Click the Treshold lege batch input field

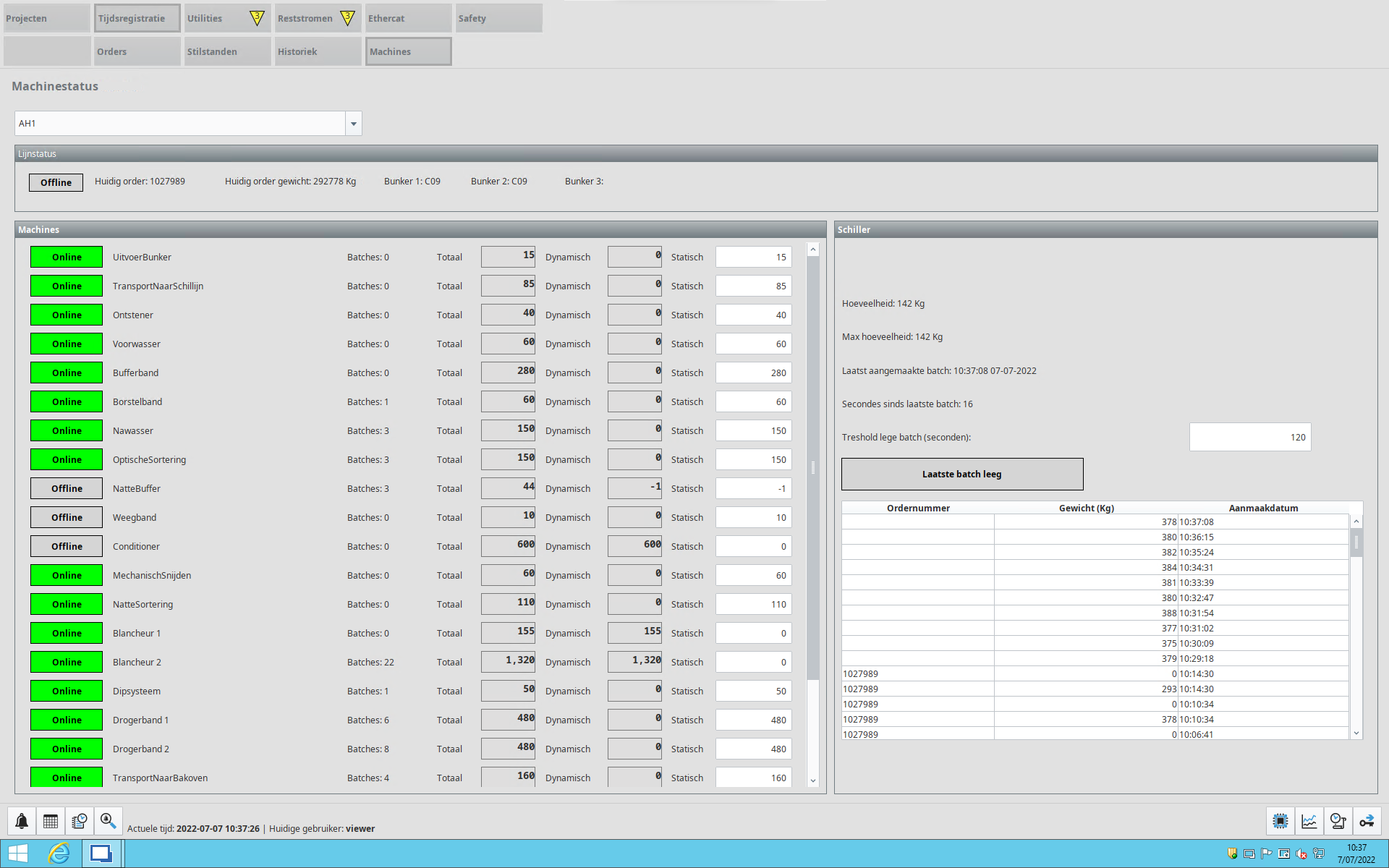click(1249, 437)
